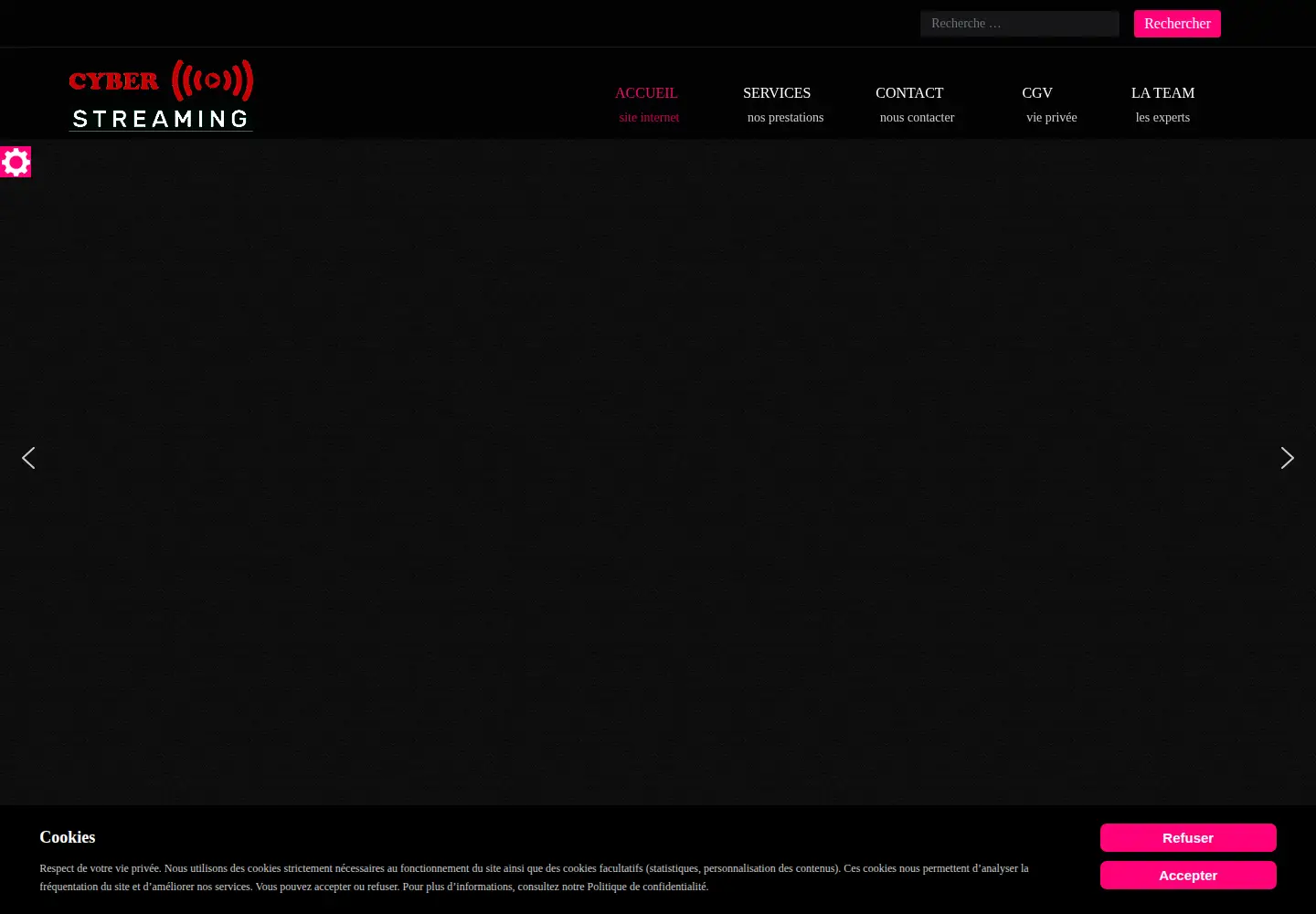The width and height of the screenshot is (1316, 914).
Task: Refuse cookies with the Refuser button
Action: pyautogui.click(x=1188, y=838)
